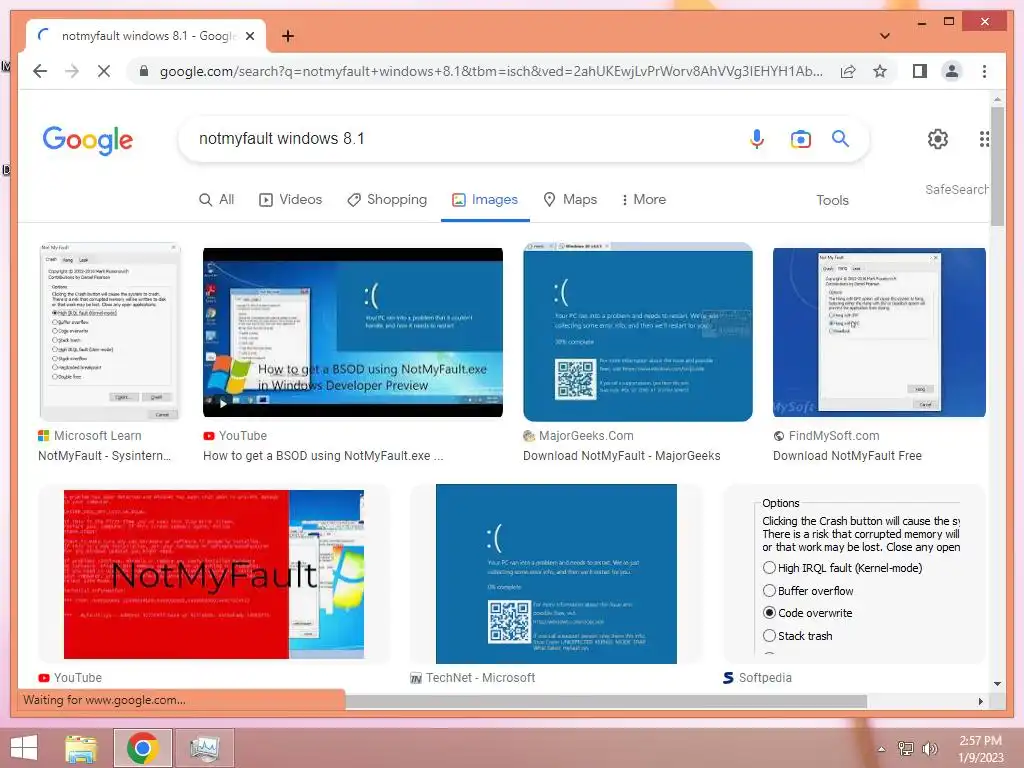Open Chrome profile avatar

pos(952,71)
